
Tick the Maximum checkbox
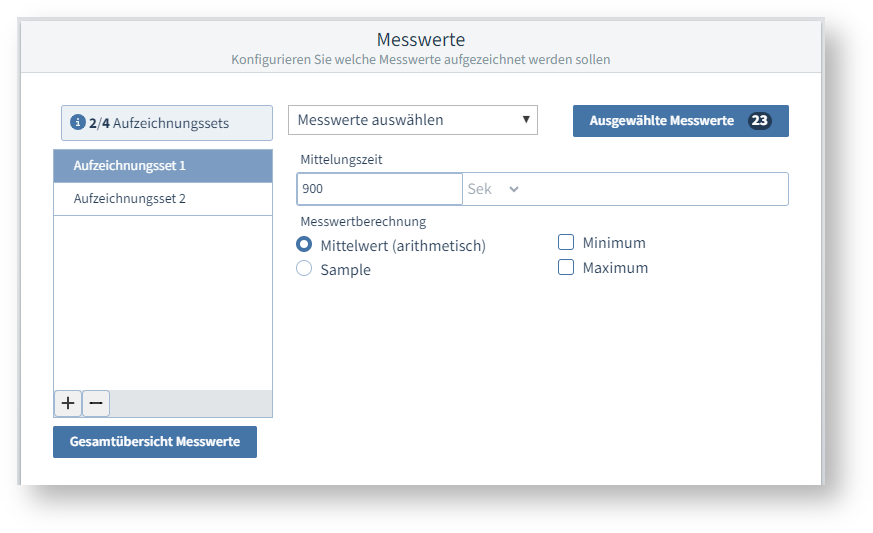pos(566,267)
